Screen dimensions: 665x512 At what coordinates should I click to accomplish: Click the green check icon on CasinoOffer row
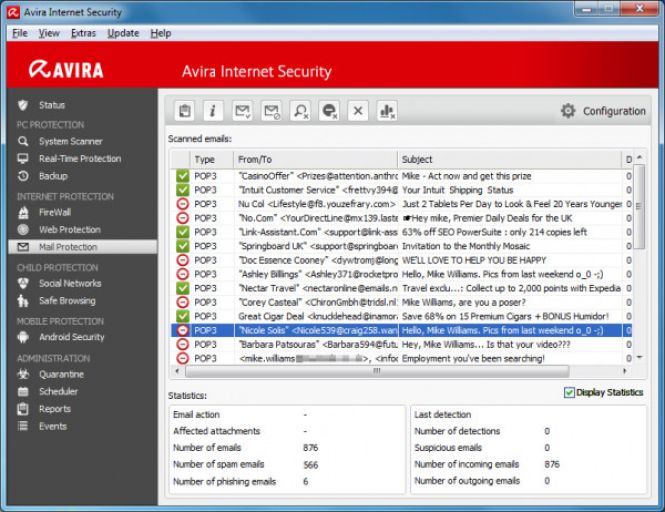tap(182, 176)
